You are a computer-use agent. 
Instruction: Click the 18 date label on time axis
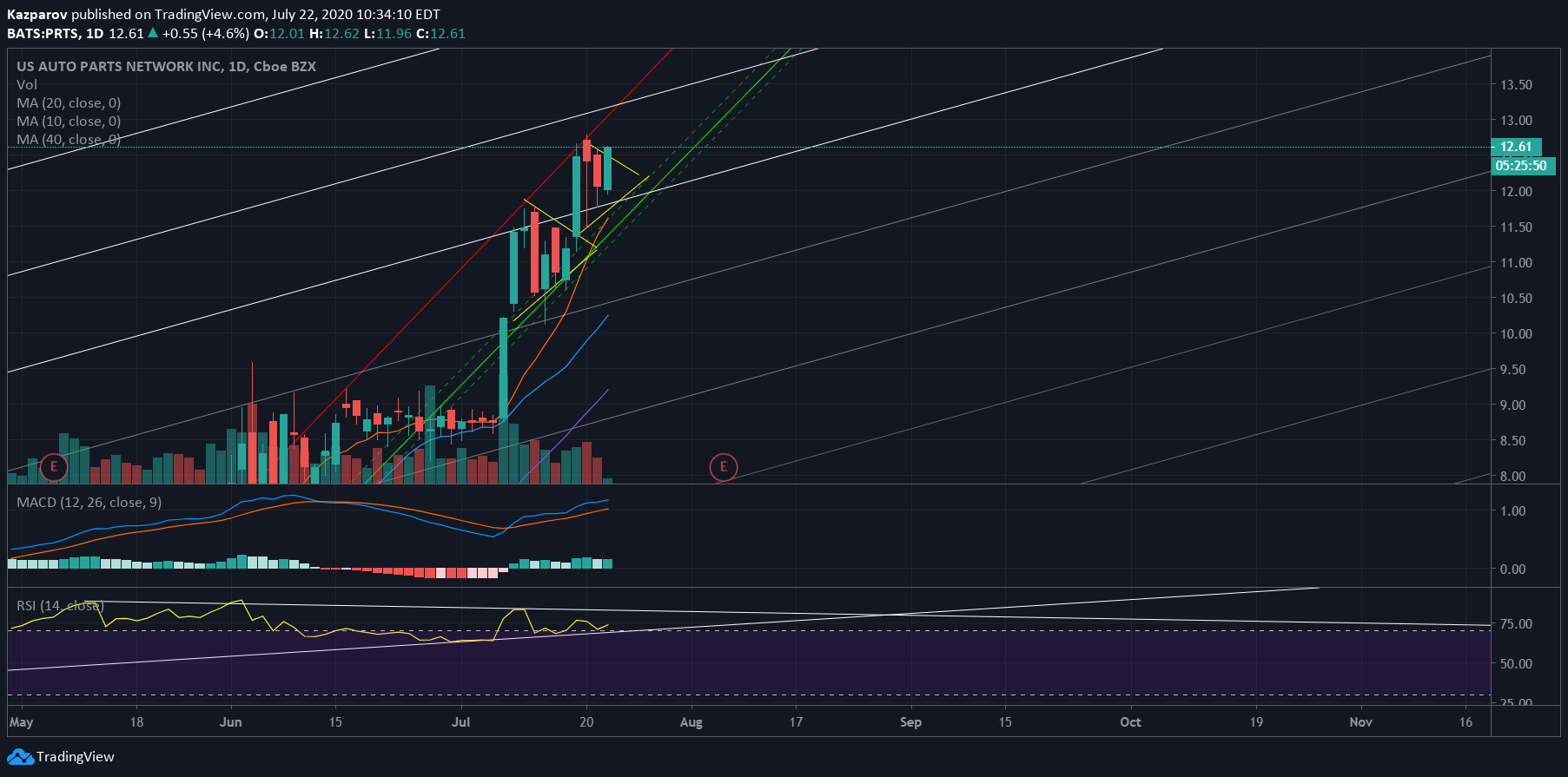[x=136, y=722]
